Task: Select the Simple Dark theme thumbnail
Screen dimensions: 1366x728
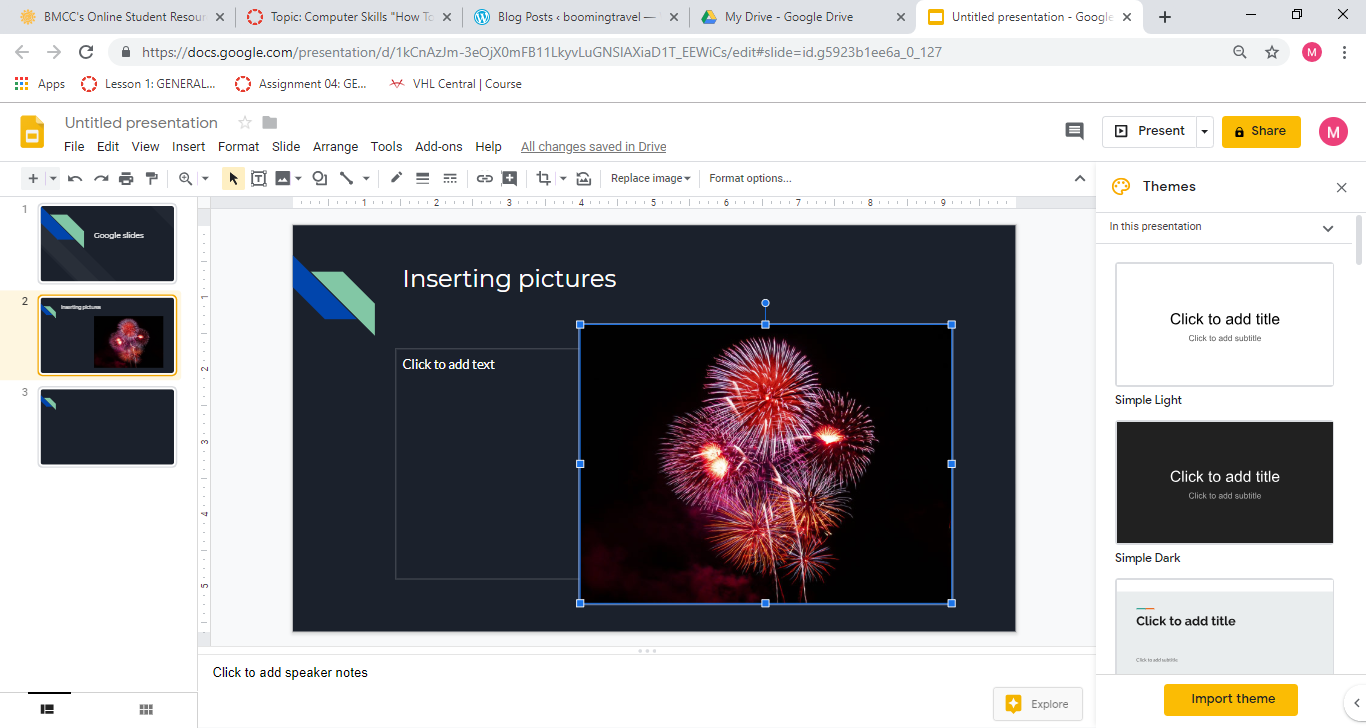Action: [x=1224, y=482]
